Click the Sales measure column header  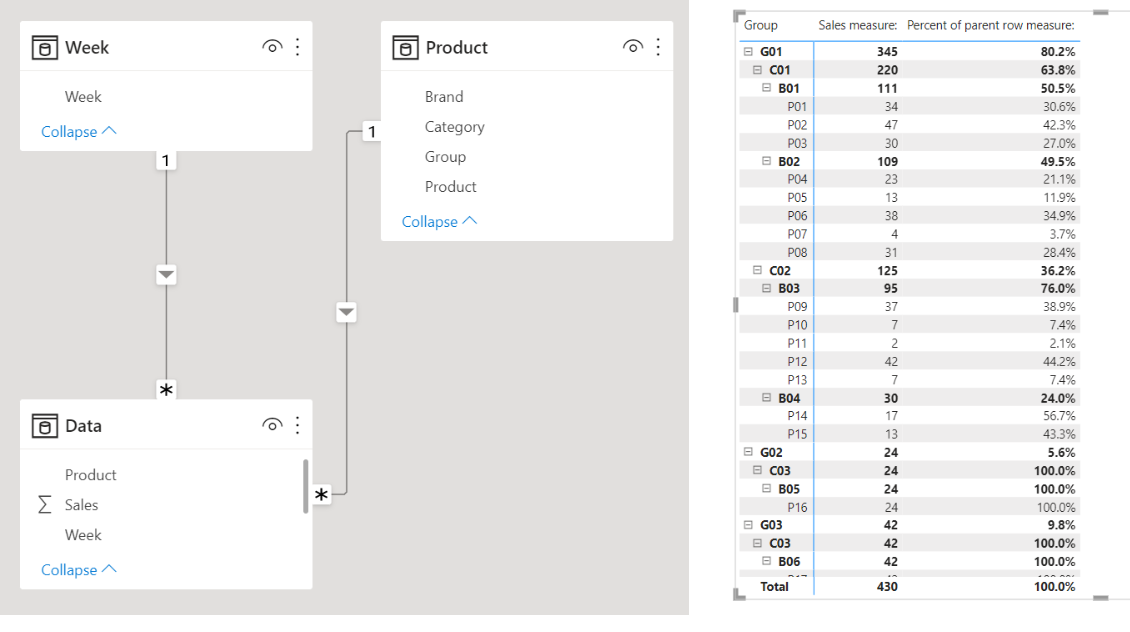[x=858, y=25]
